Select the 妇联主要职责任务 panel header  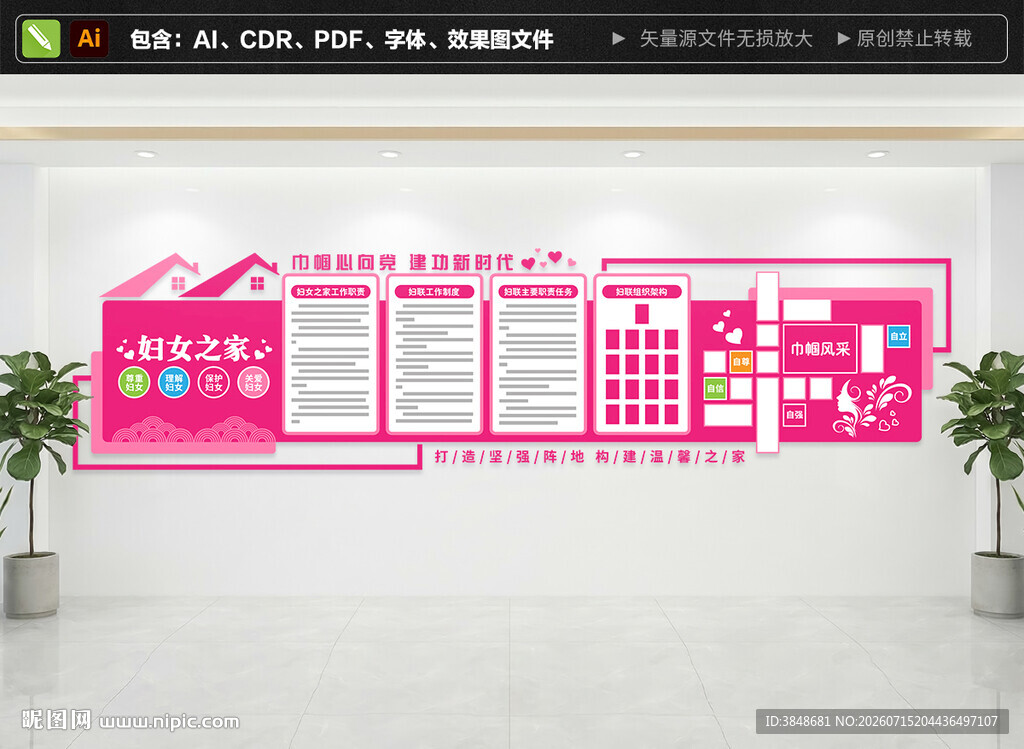coord(538,292)
